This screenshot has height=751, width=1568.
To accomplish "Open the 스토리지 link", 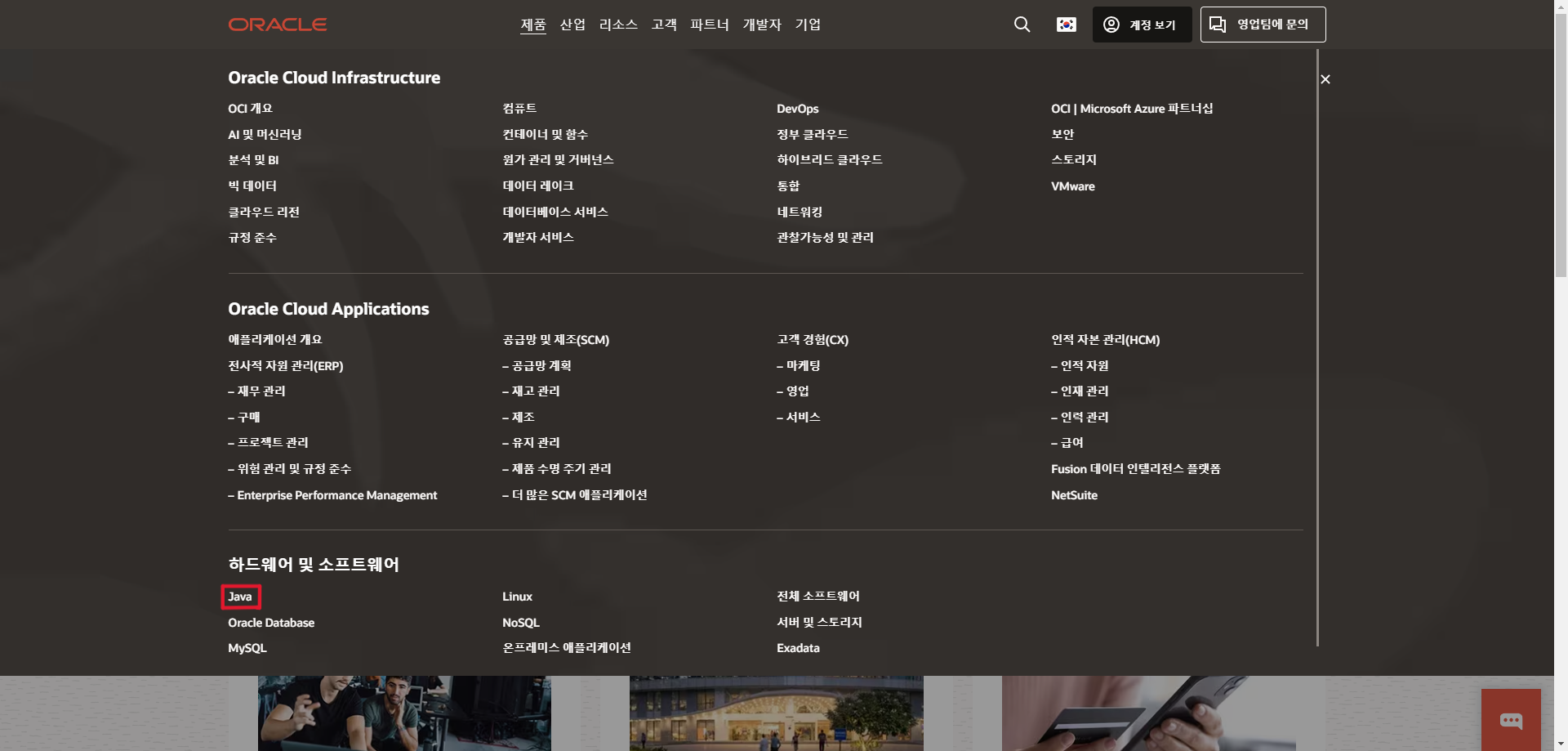I will [x=1074, y=160].
